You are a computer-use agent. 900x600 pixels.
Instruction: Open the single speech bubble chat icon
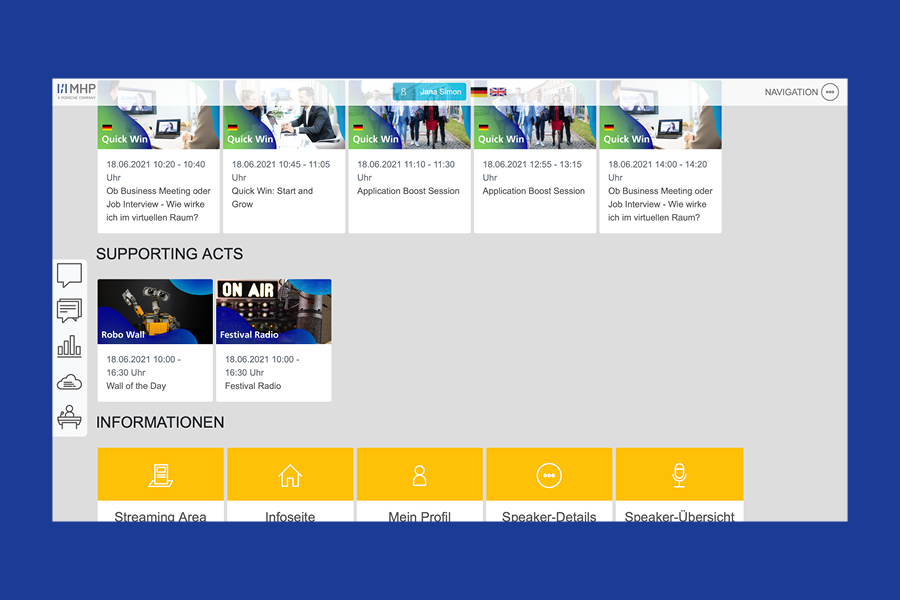(69, 275)
